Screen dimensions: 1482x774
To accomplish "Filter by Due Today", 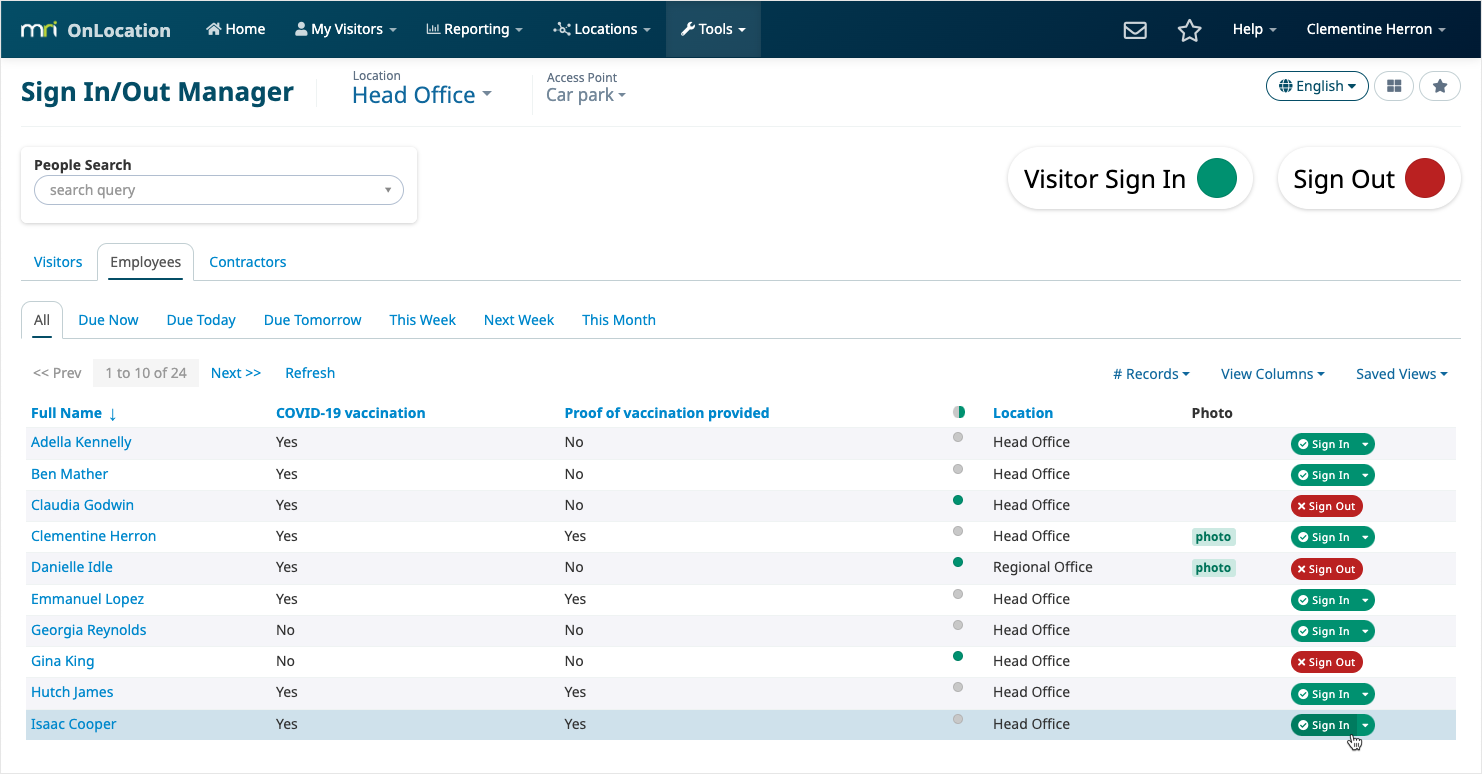I will pyautogui.click(x=201, y=320).
